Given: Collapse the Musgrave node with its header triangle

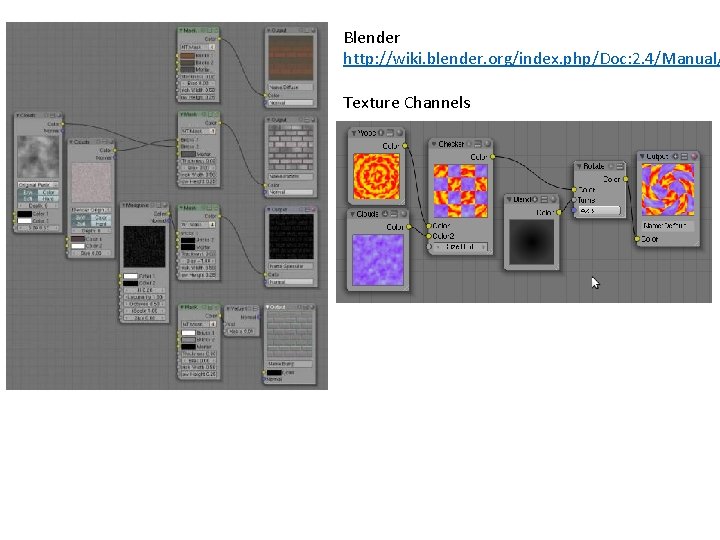Looking at the screenshot, I should point(124,205).
